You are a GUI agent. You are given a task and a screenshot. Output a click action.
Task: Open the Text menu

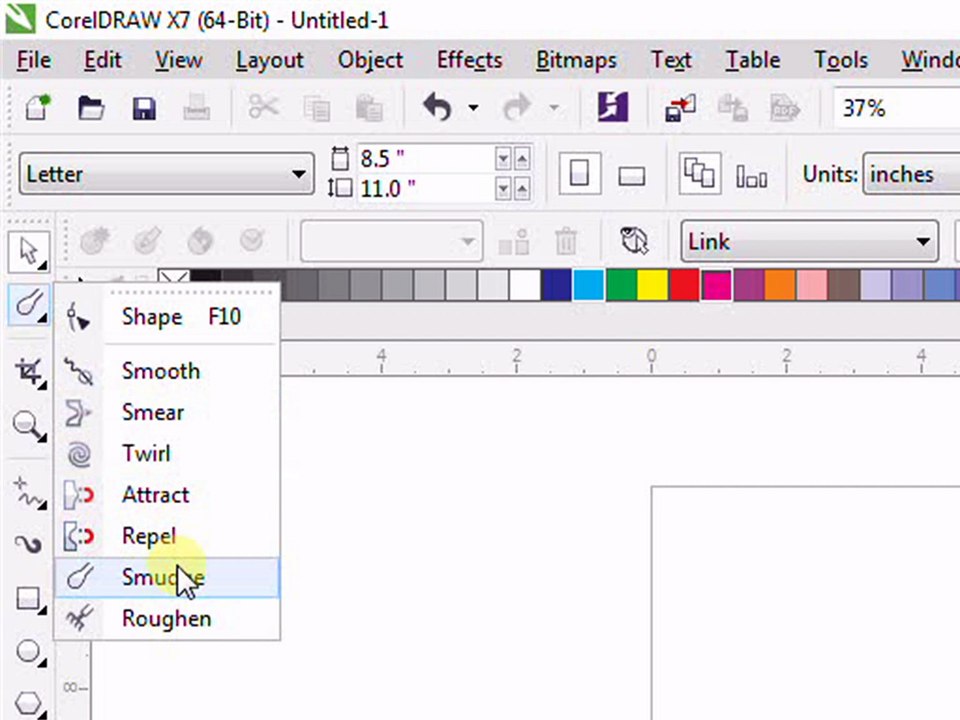coord(671,60)
